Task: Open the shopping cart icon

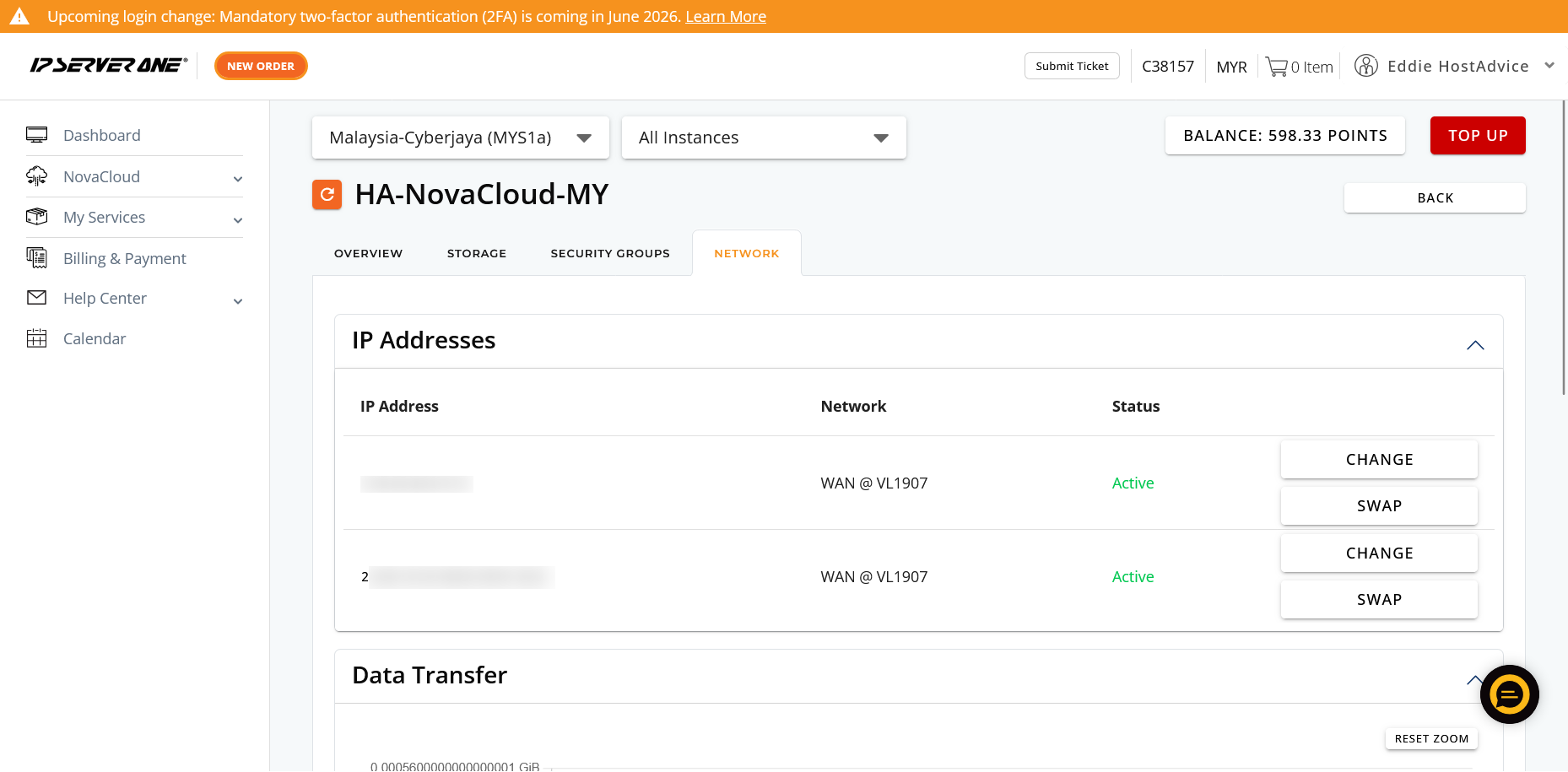Action: [x=1276, y=67]
